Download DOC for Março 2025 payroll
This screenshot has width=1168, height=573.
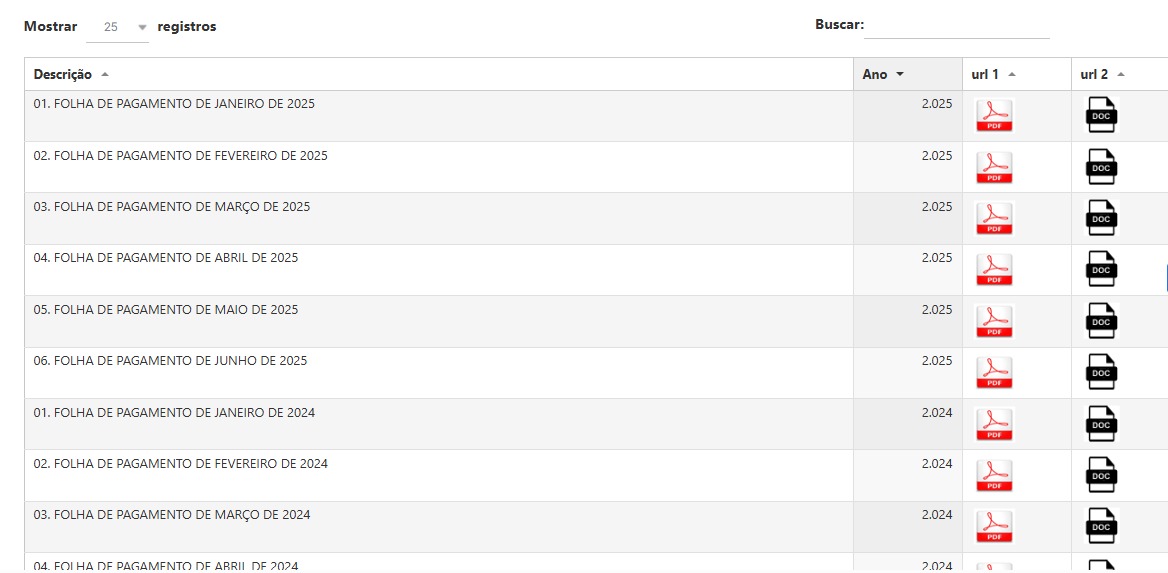click(x=1101, y=218)
